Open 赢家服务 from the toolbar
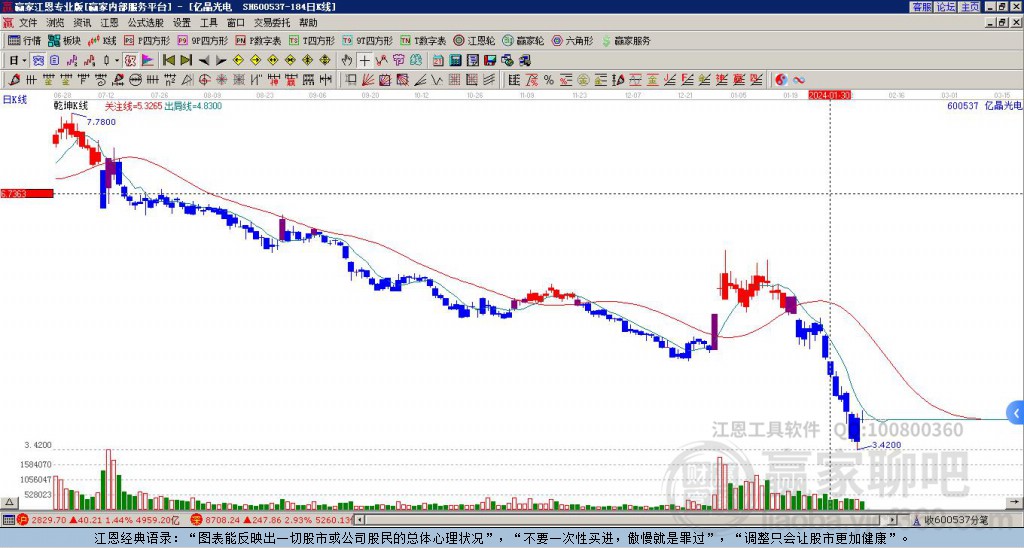 point(626,40)
